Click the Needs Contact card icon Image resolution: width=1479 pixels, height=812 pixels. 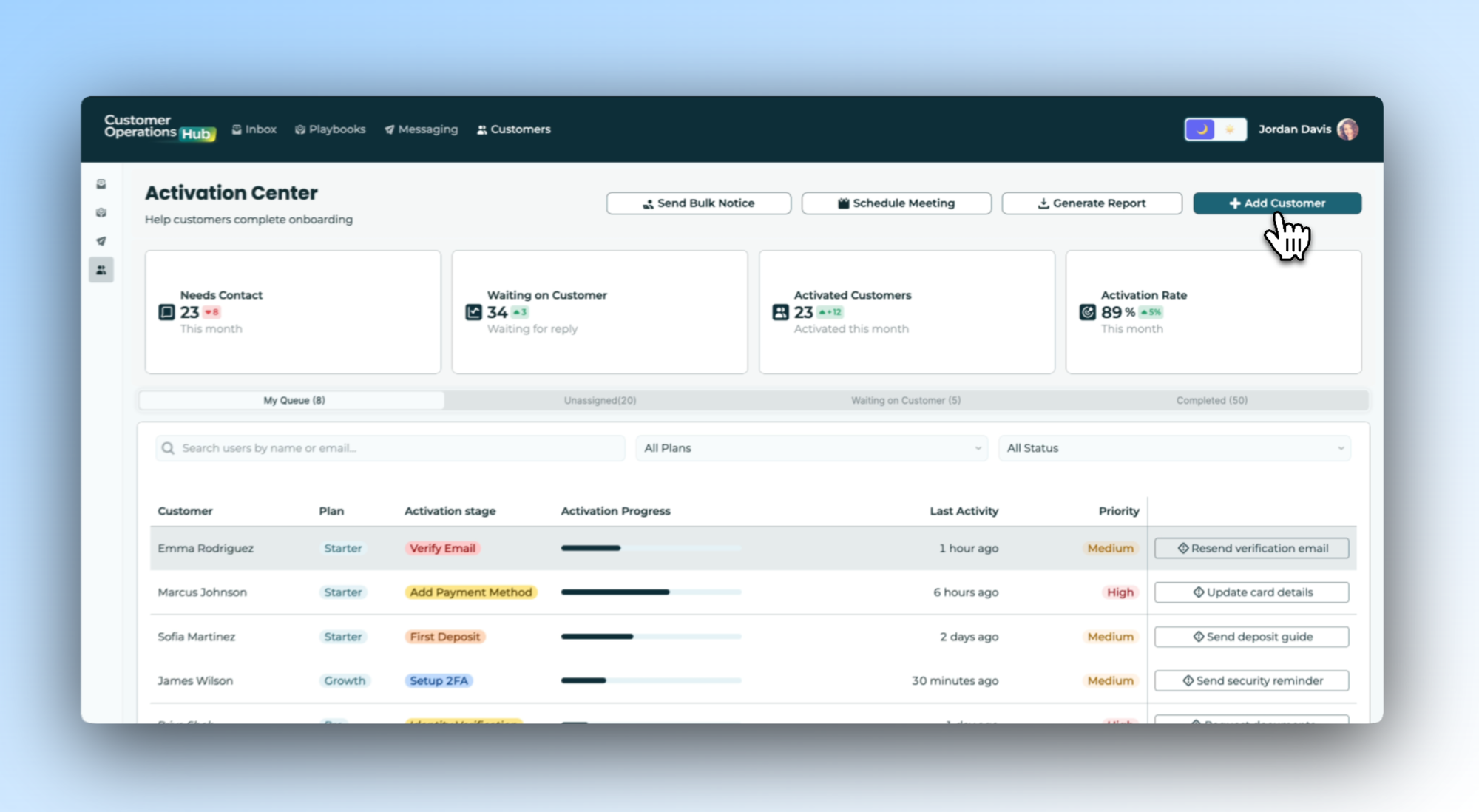pos(166,312)
